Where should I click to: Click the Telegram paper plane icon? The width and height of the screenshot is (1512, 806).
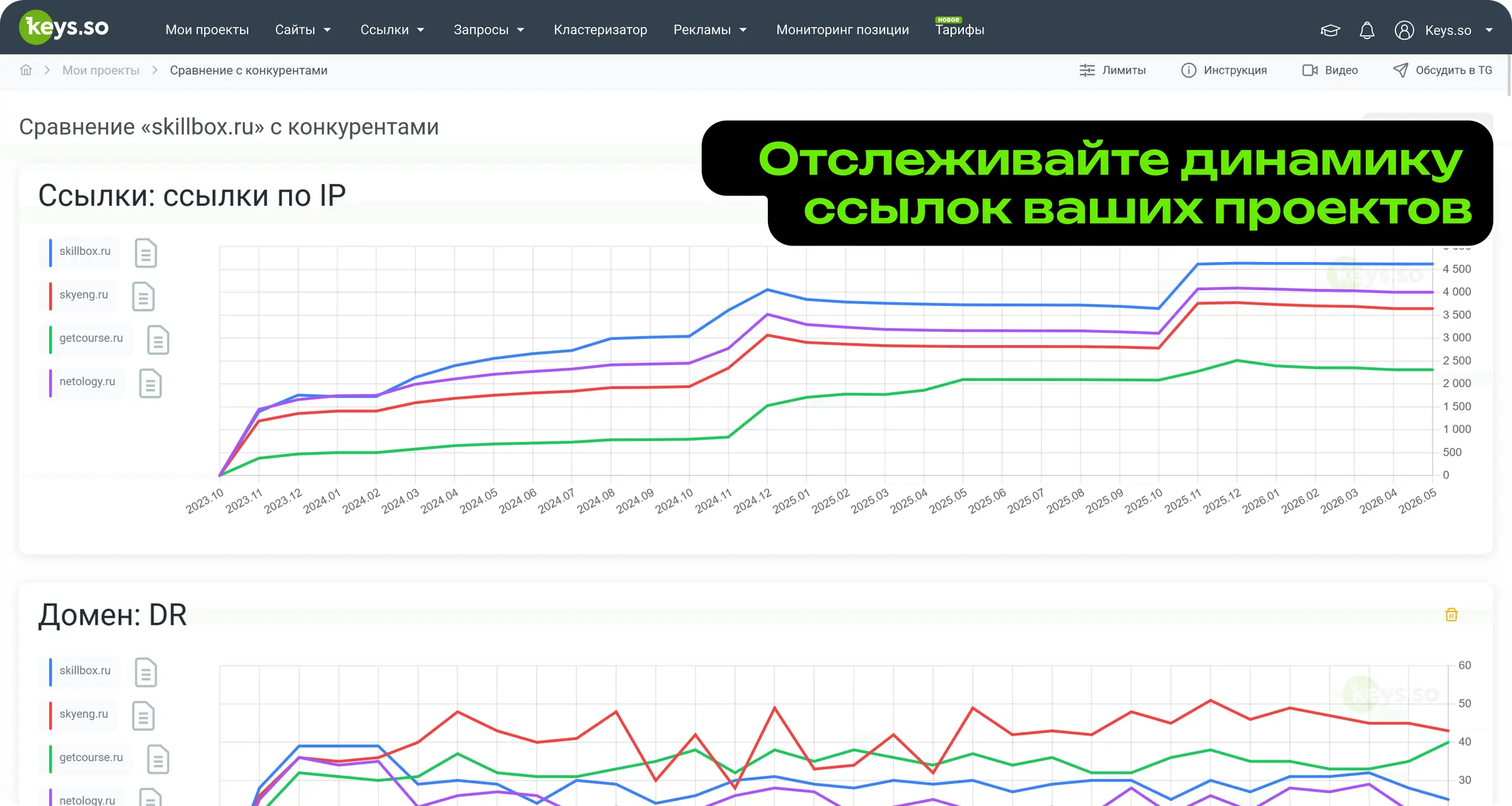point(1400,71)
